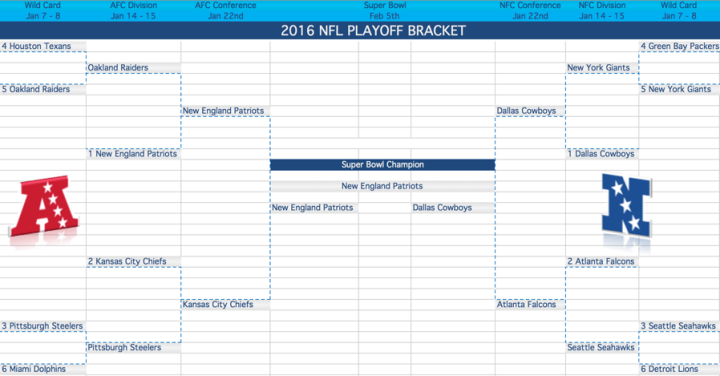Click the Atlanta Falcons conference round cell

click(530, 304)
